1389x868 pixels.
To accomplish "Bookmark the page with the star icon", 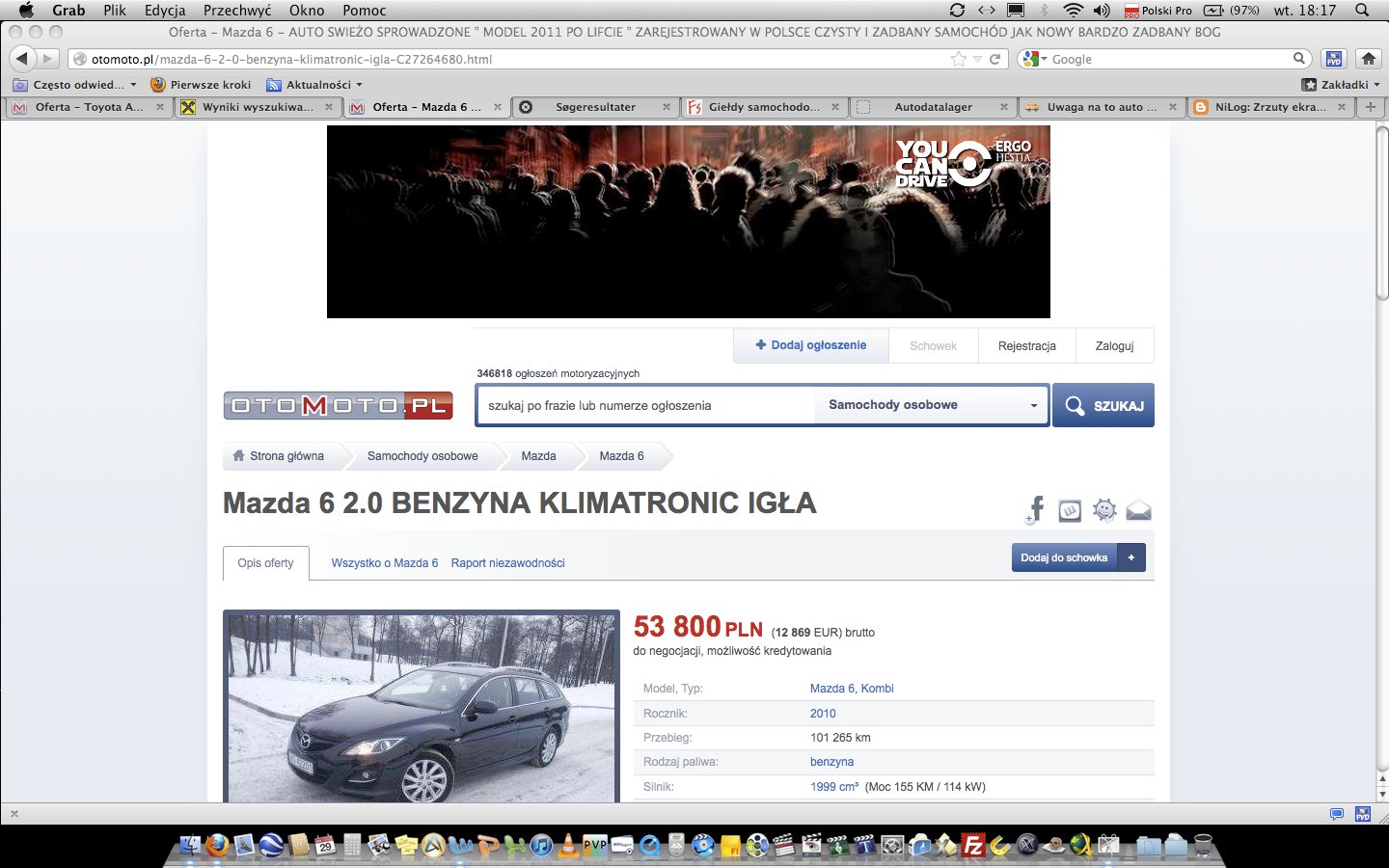I will 958,59.
